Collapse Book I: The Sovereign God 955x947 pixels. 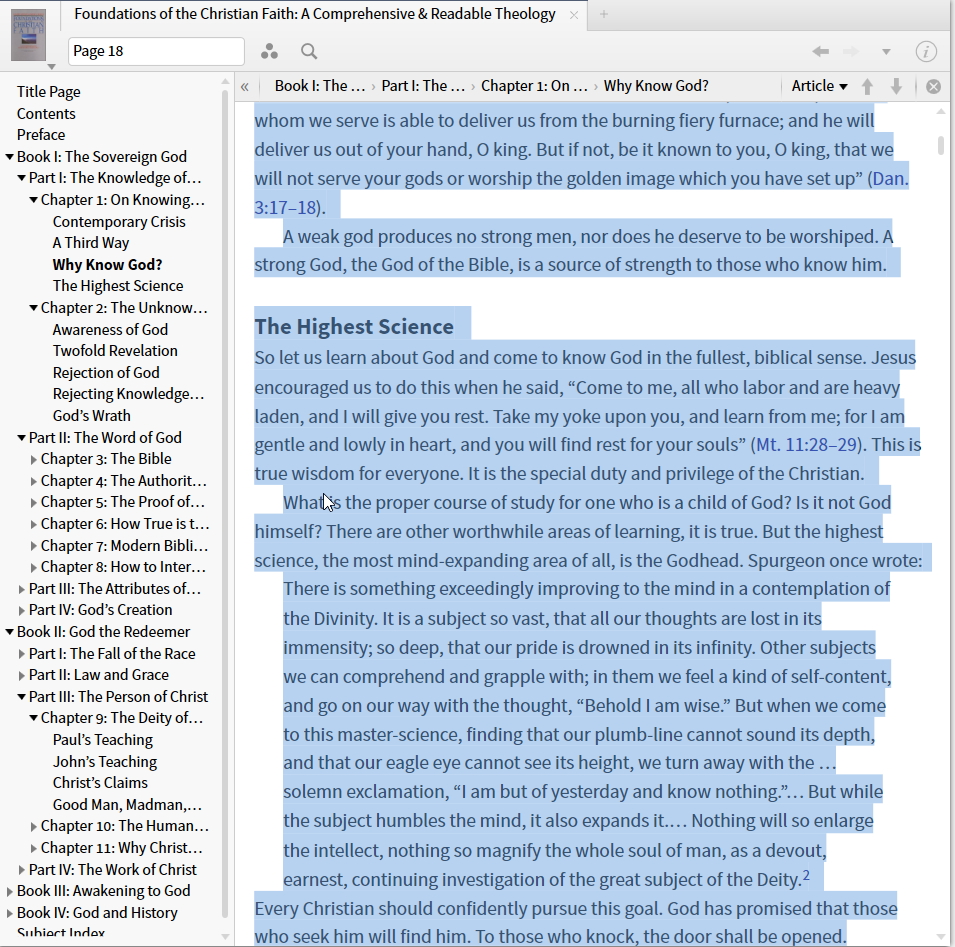(x=9, y=157)
